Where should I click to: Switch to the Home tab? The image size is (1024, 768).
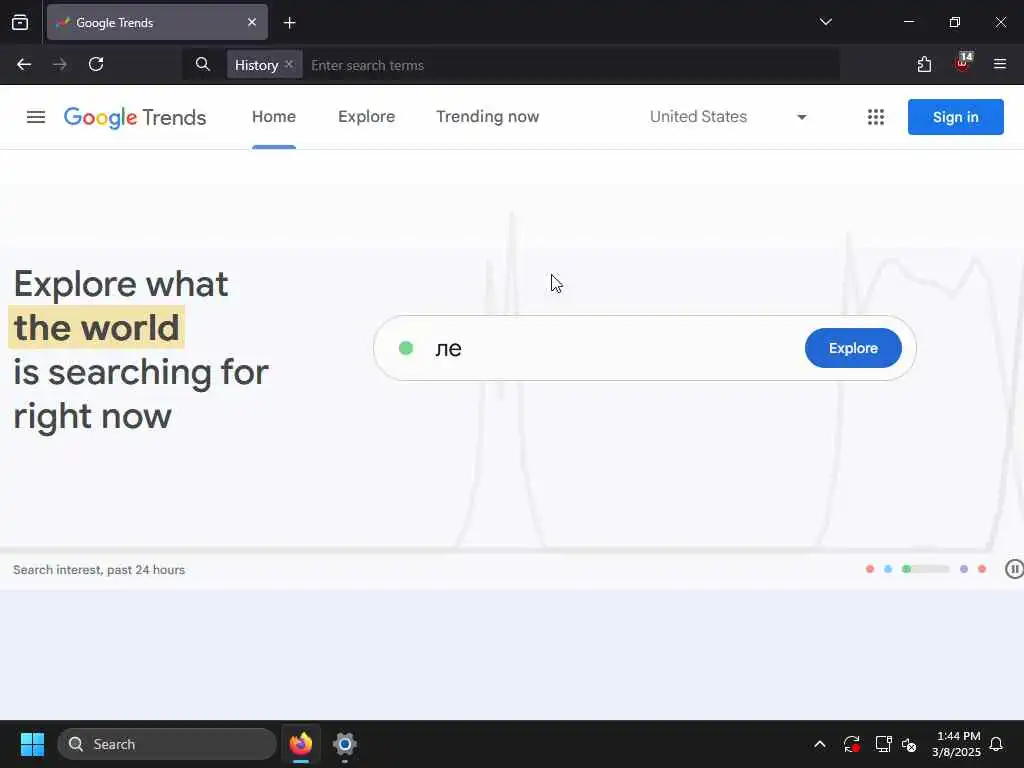coord(274,116)
